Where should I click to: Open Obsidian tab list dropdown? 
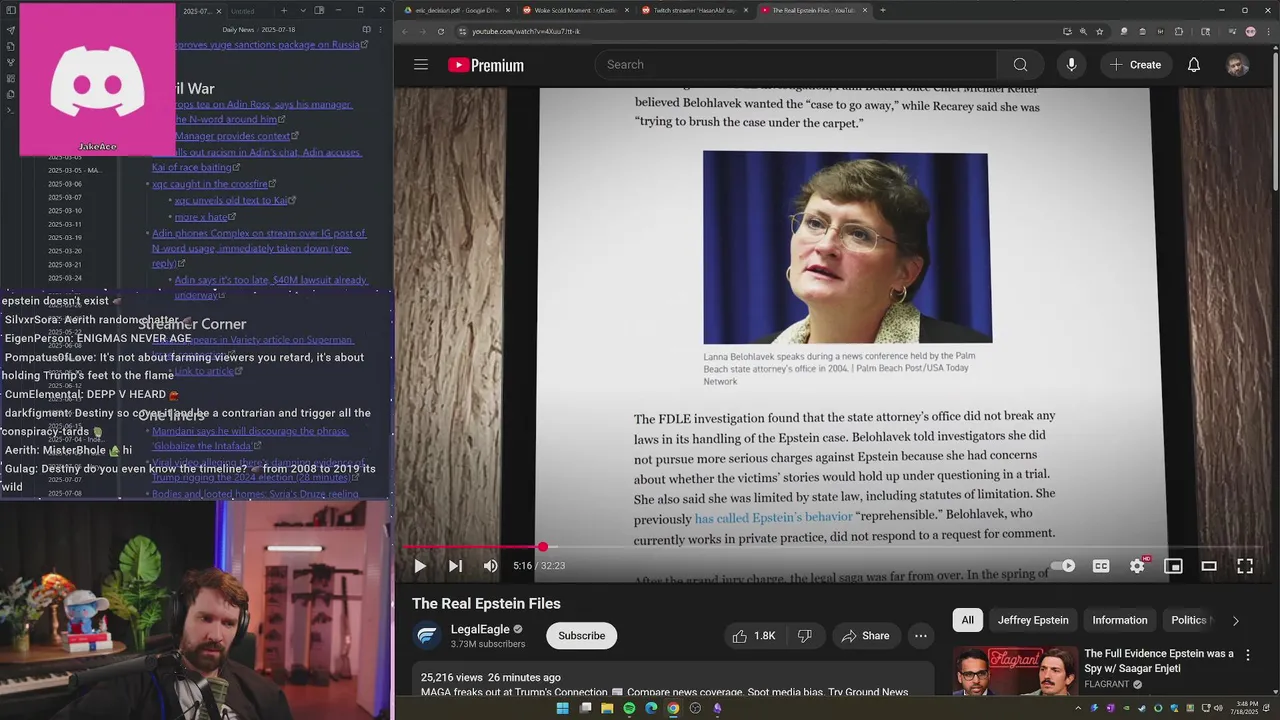coord(303,11)
